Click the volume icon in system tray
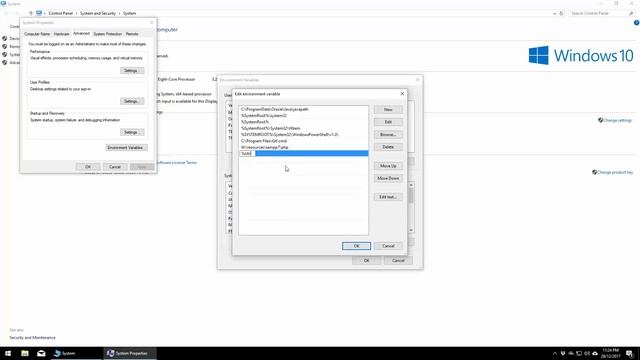640x360 pixels. (587, 353)
